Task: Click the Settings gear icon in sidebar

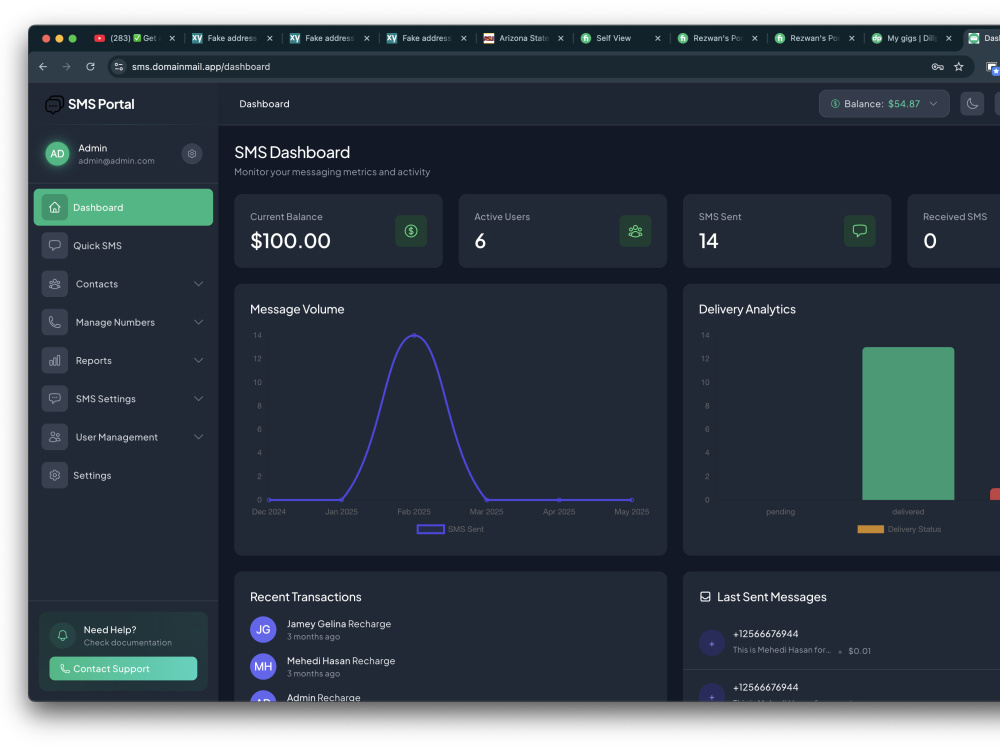Action: [55, 475]
